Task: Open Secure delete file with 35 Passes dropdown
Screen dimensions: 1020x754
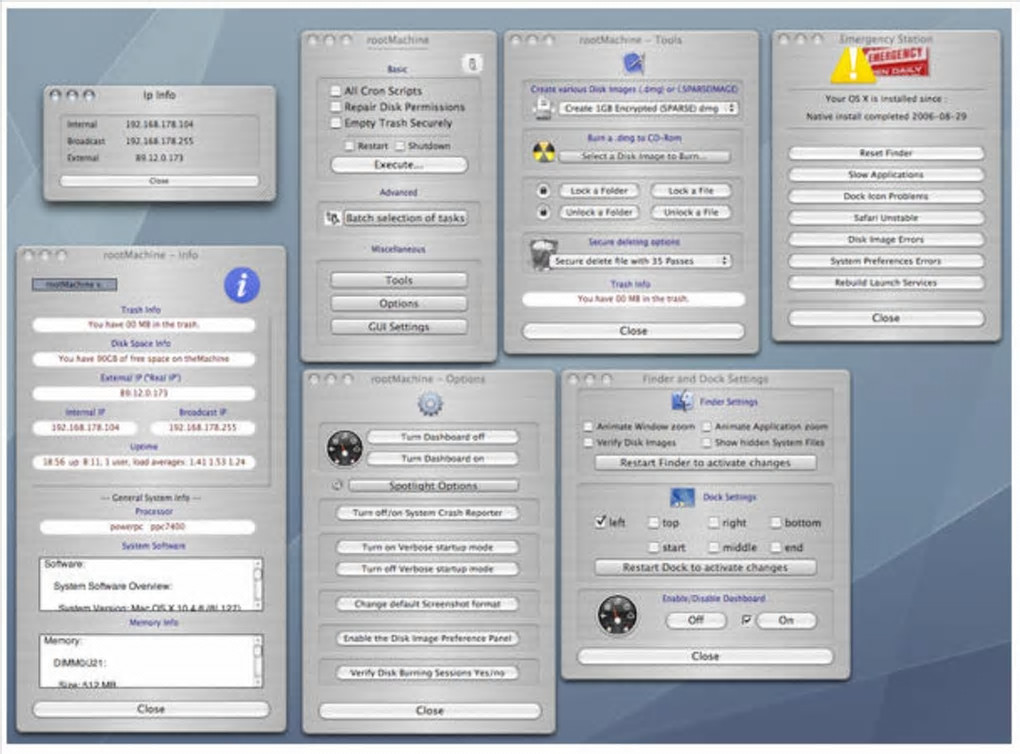Action: [x=639, y=261]
